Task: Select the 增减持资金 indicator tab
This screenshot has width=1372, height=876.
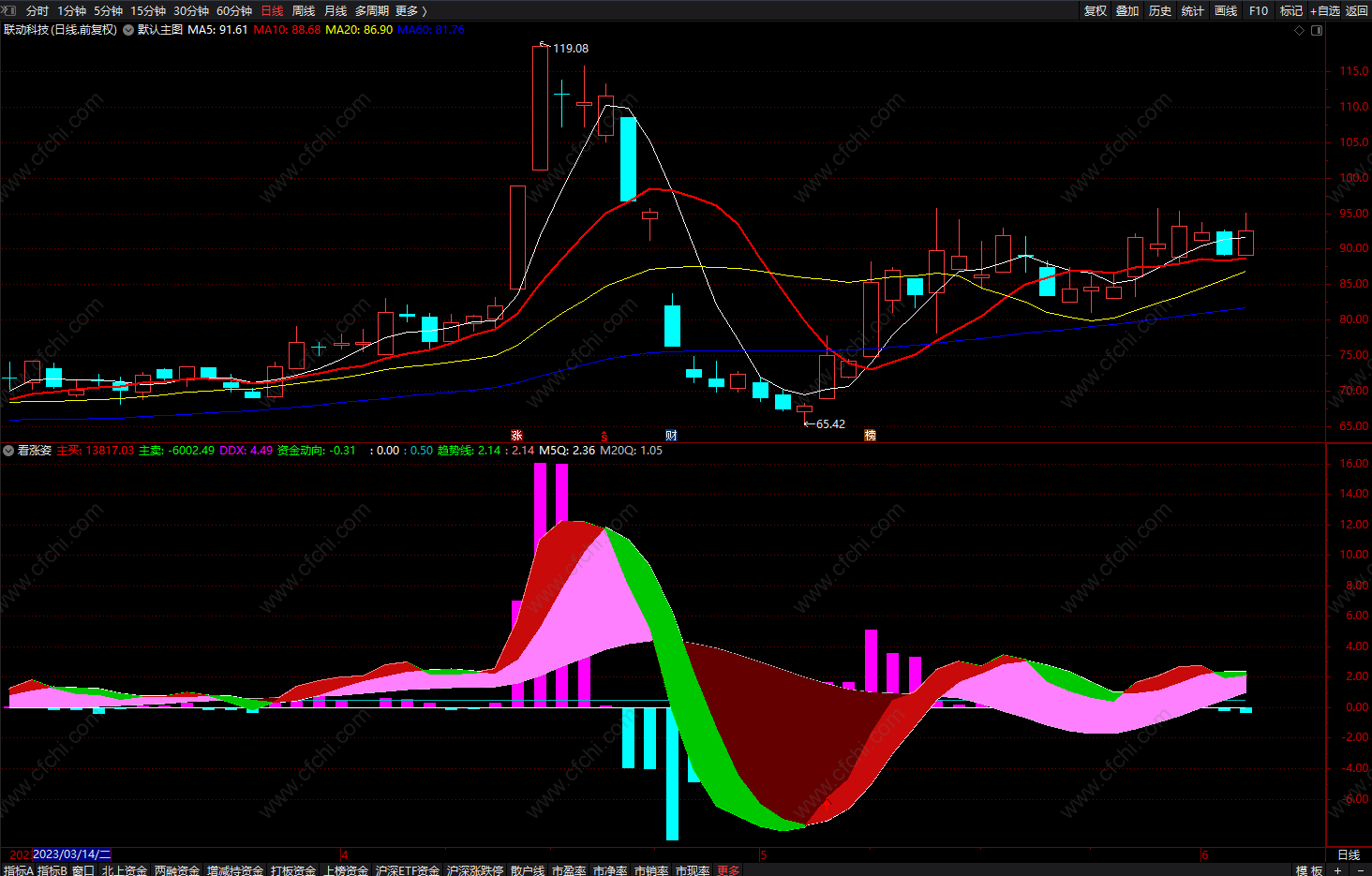Action: pos(235,870)
